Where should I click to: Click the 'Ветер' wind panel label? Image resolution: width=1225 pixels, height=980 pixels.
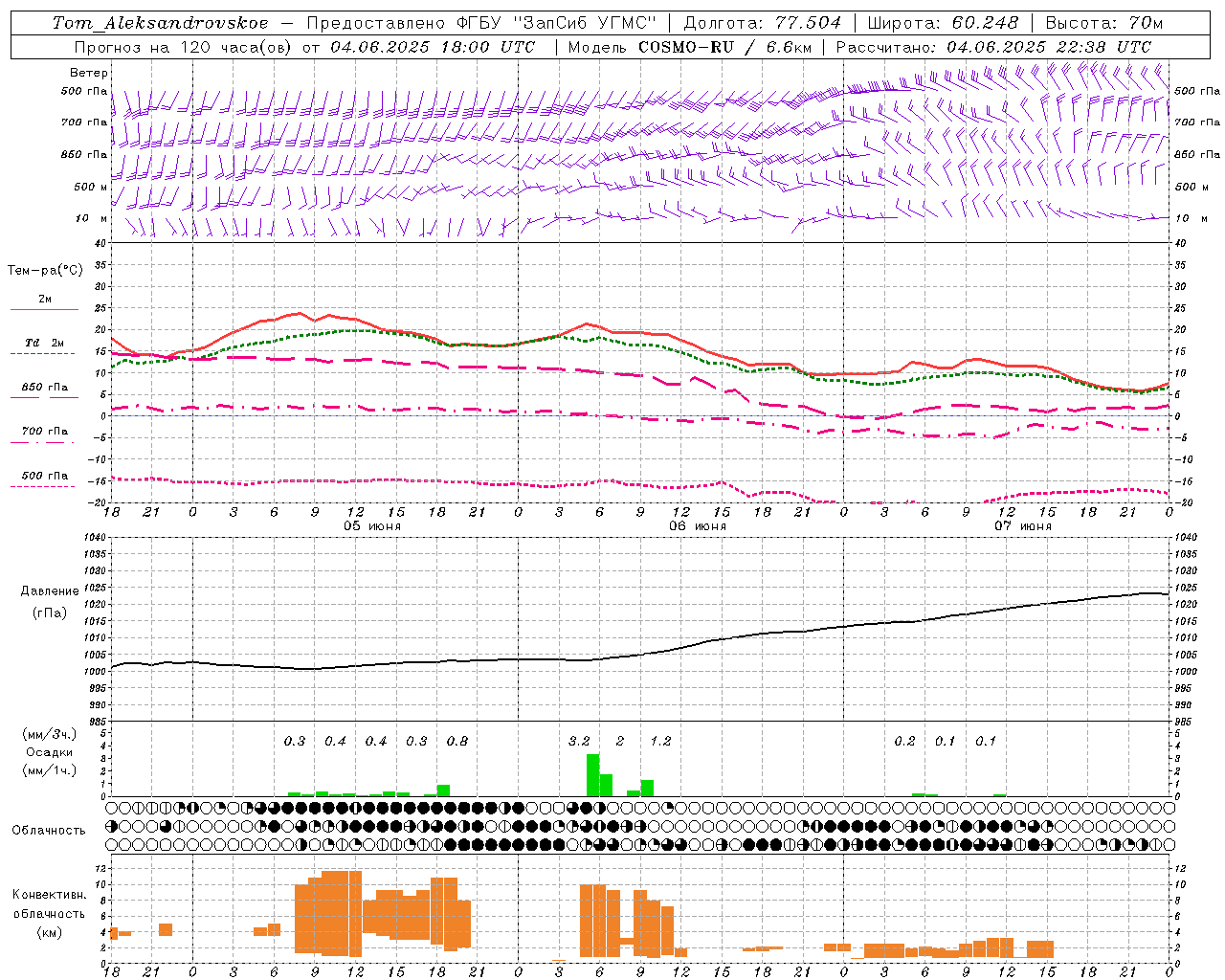tap(89, 73)
